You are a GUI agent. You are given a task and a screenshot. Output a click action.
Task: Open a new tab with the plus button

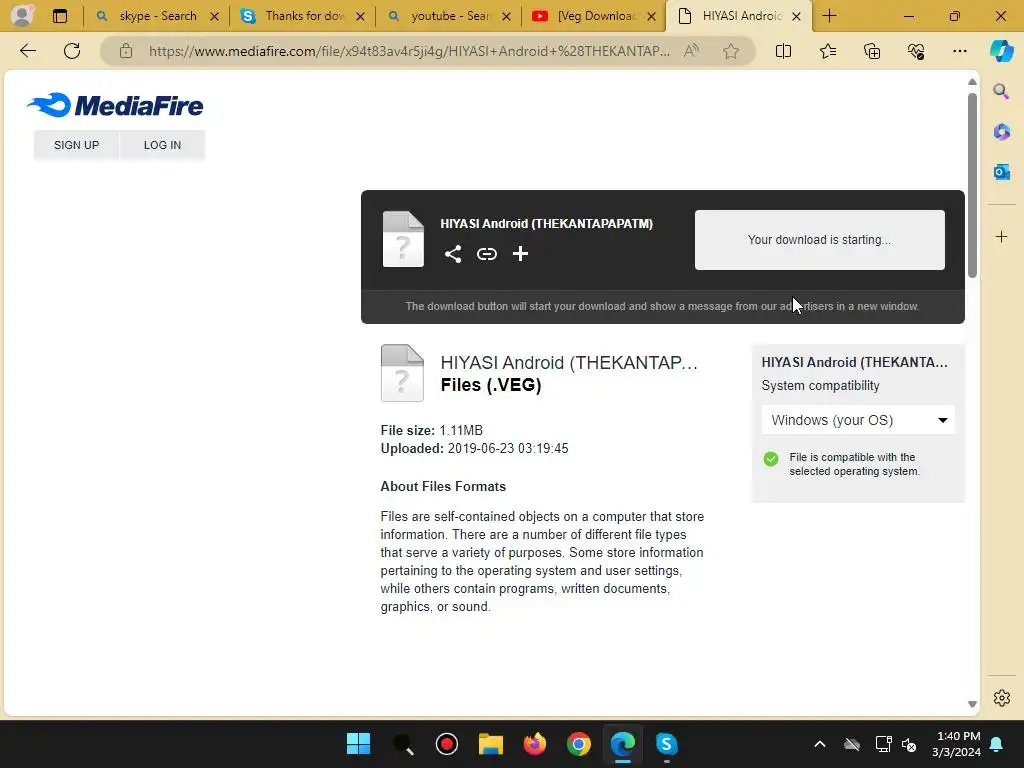click(x=829, y=16)
